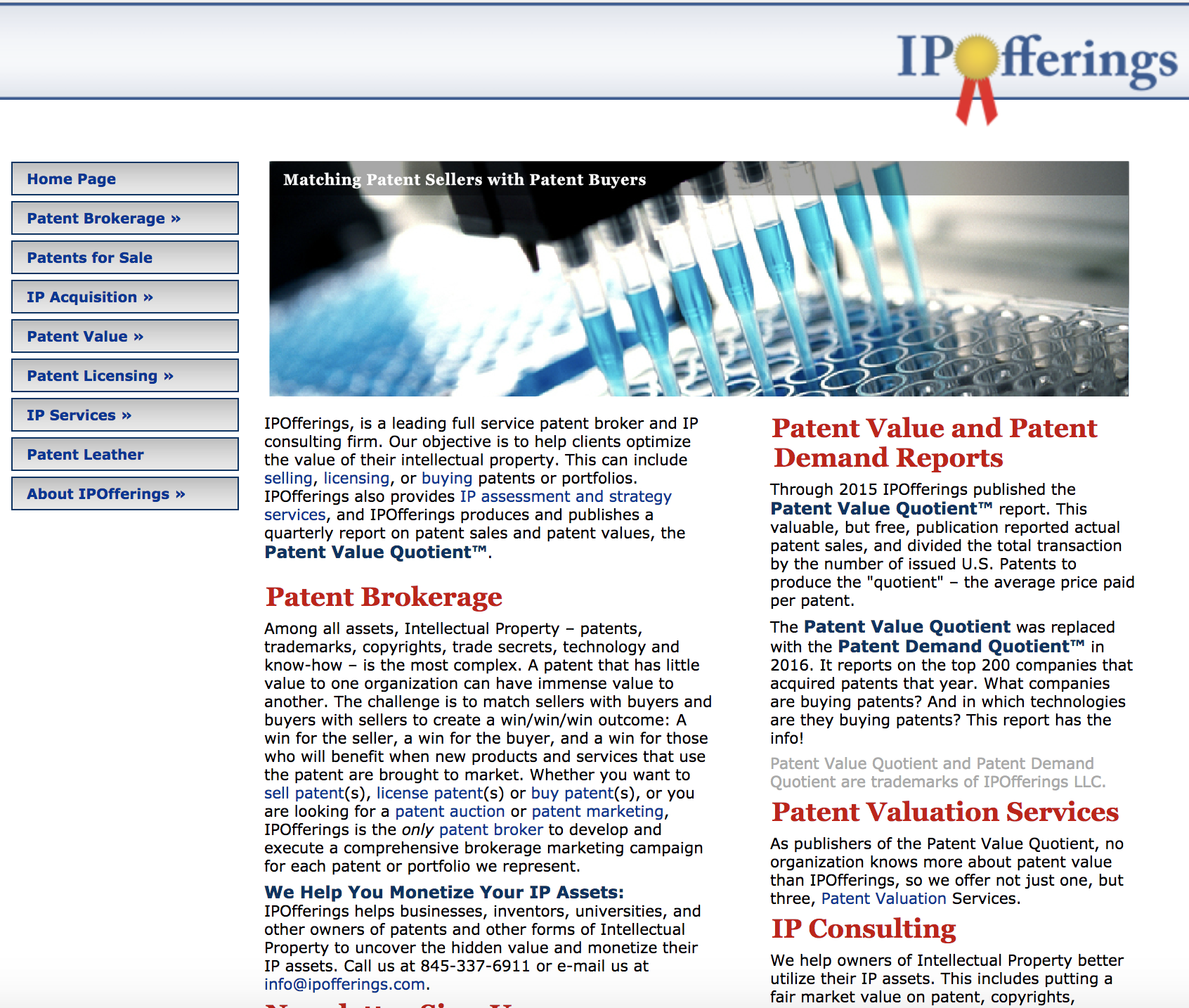Image resolution: width=1189 pixels, height=1008 pixels.
Task: Select Patent Leather in sidebar
Action: [124, 455]
